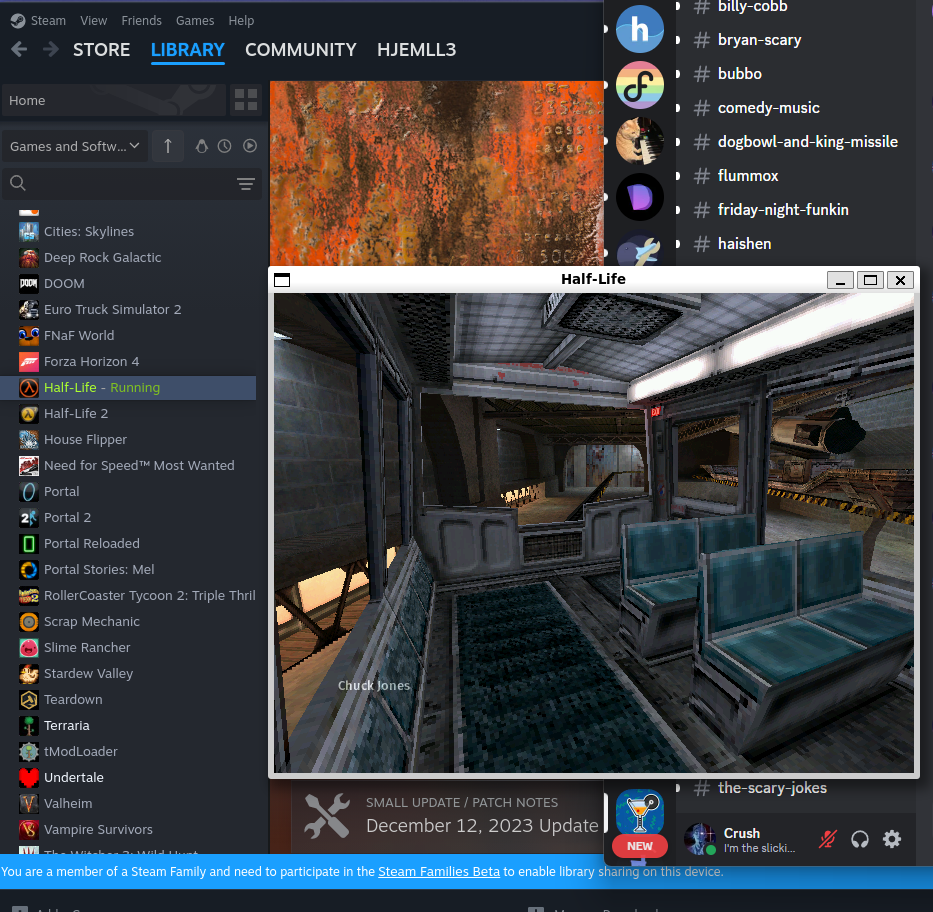Switch to the STORE tab

tap(102, 49)
